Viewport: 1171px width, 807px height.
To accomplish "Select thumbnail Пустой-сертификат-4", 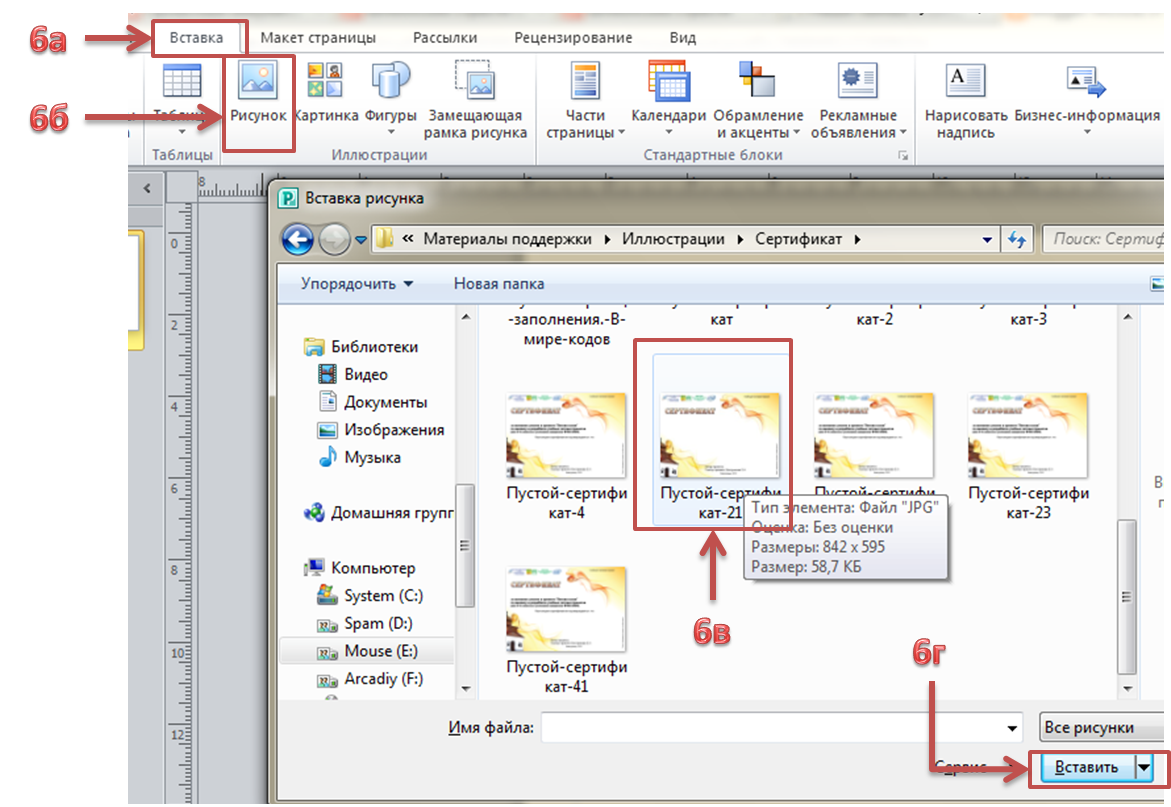I will tap(566, 455).
